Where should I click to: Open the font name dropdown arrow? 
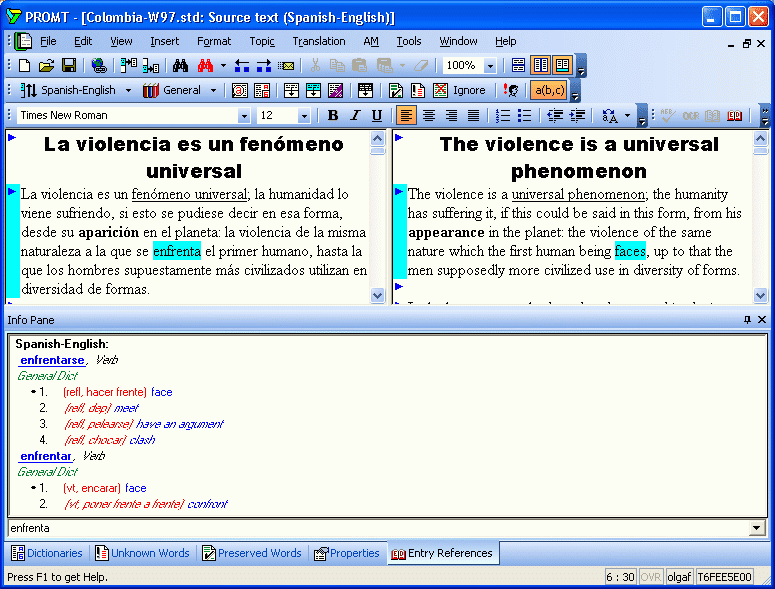point(244,117)
